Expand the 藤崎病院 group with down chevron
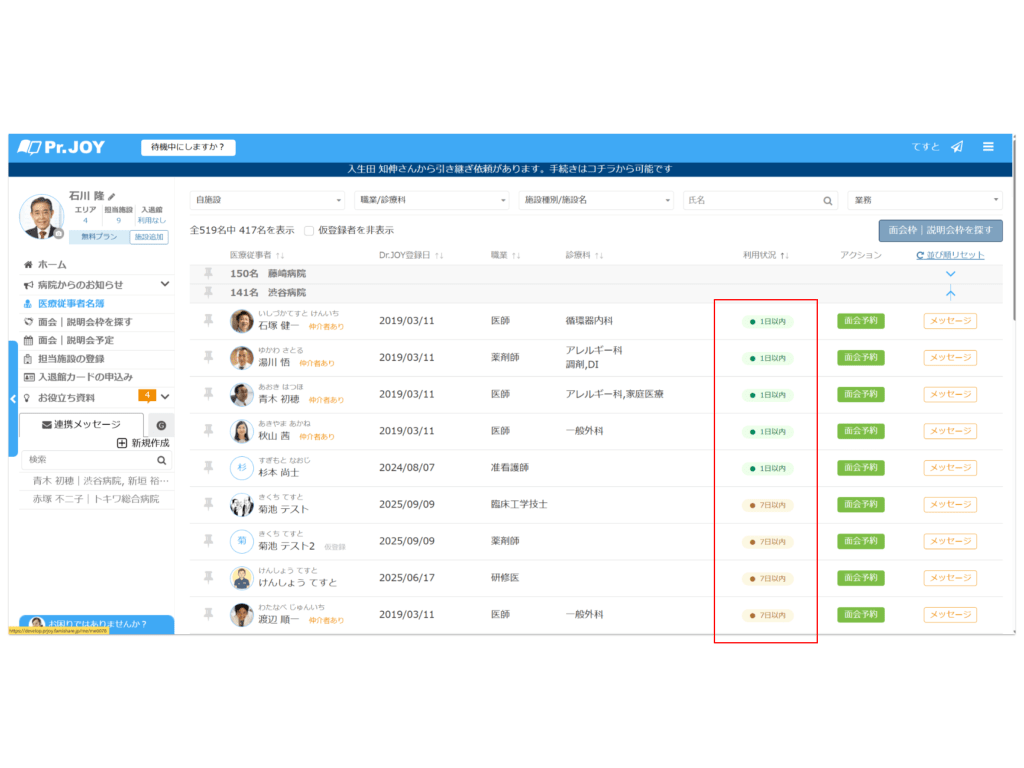 (x=950, y=274)
